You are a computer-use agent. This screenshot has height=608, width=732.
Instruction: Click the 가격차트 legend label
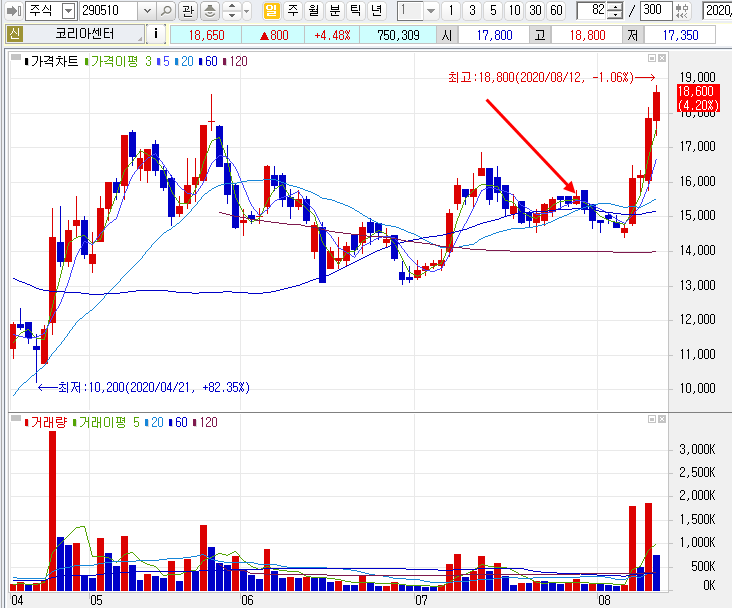click(x=51, y=61)
